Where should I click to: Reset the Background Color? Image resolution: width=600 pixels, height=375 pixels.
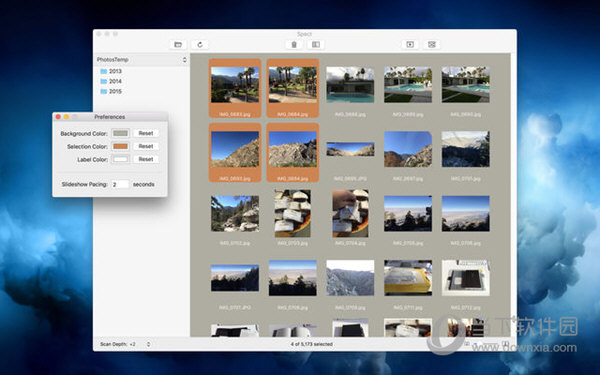click(146, 133)
